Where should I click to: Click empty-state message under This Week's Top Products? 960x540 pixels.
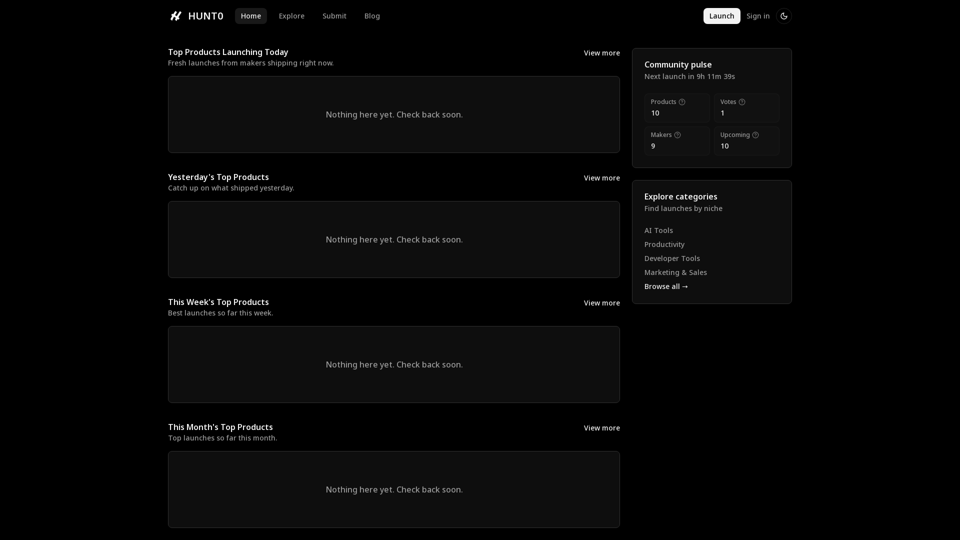[394, 365]
